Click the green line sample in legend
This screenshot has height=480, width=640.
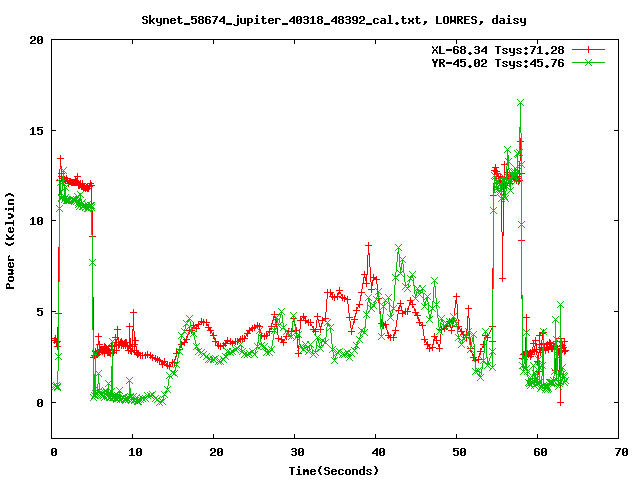[x=588, y=62]
